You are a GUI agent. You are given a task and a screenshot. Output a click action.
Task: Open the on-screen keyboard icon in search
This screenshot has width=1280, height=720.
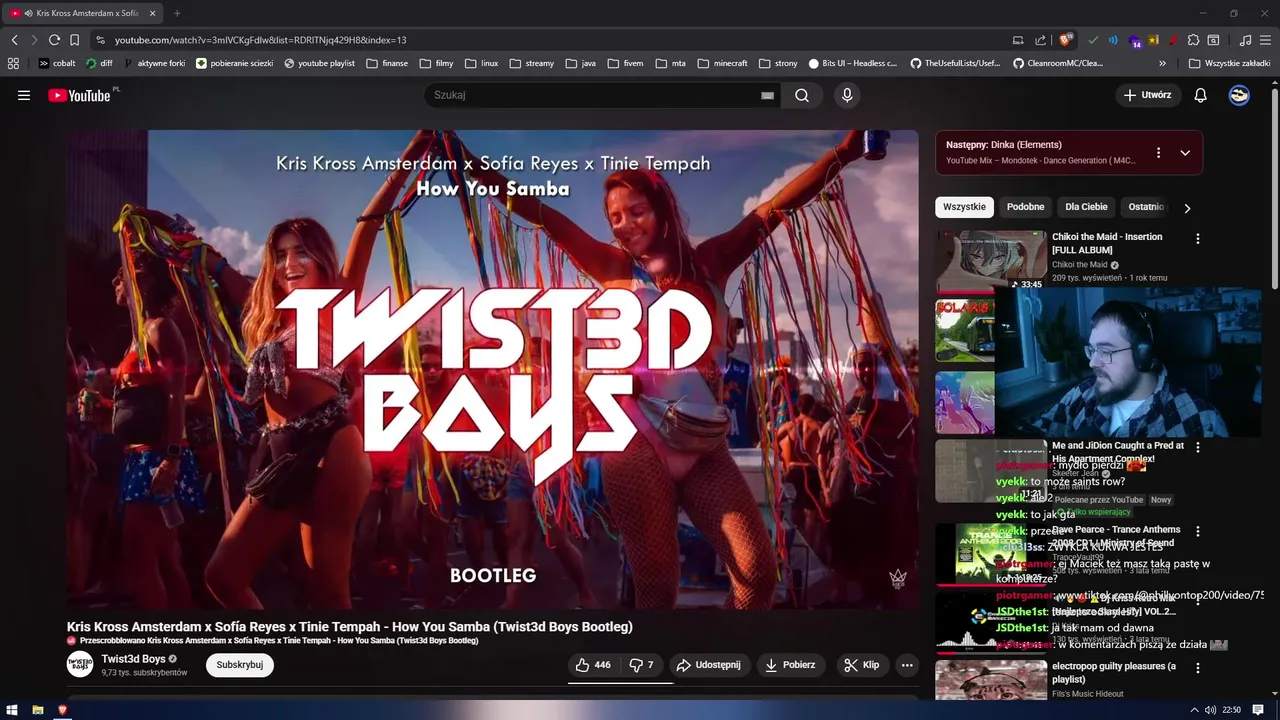pos(767,95)
